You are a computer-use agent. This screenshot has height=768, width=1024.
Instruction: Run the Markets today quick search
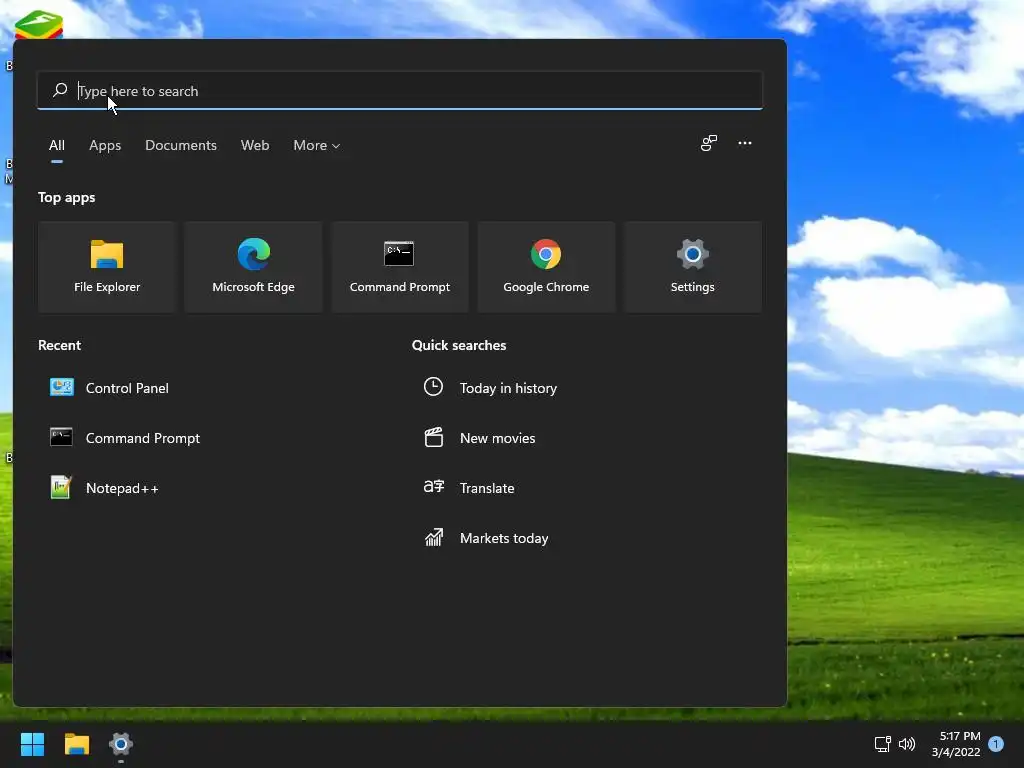(486, 538)
